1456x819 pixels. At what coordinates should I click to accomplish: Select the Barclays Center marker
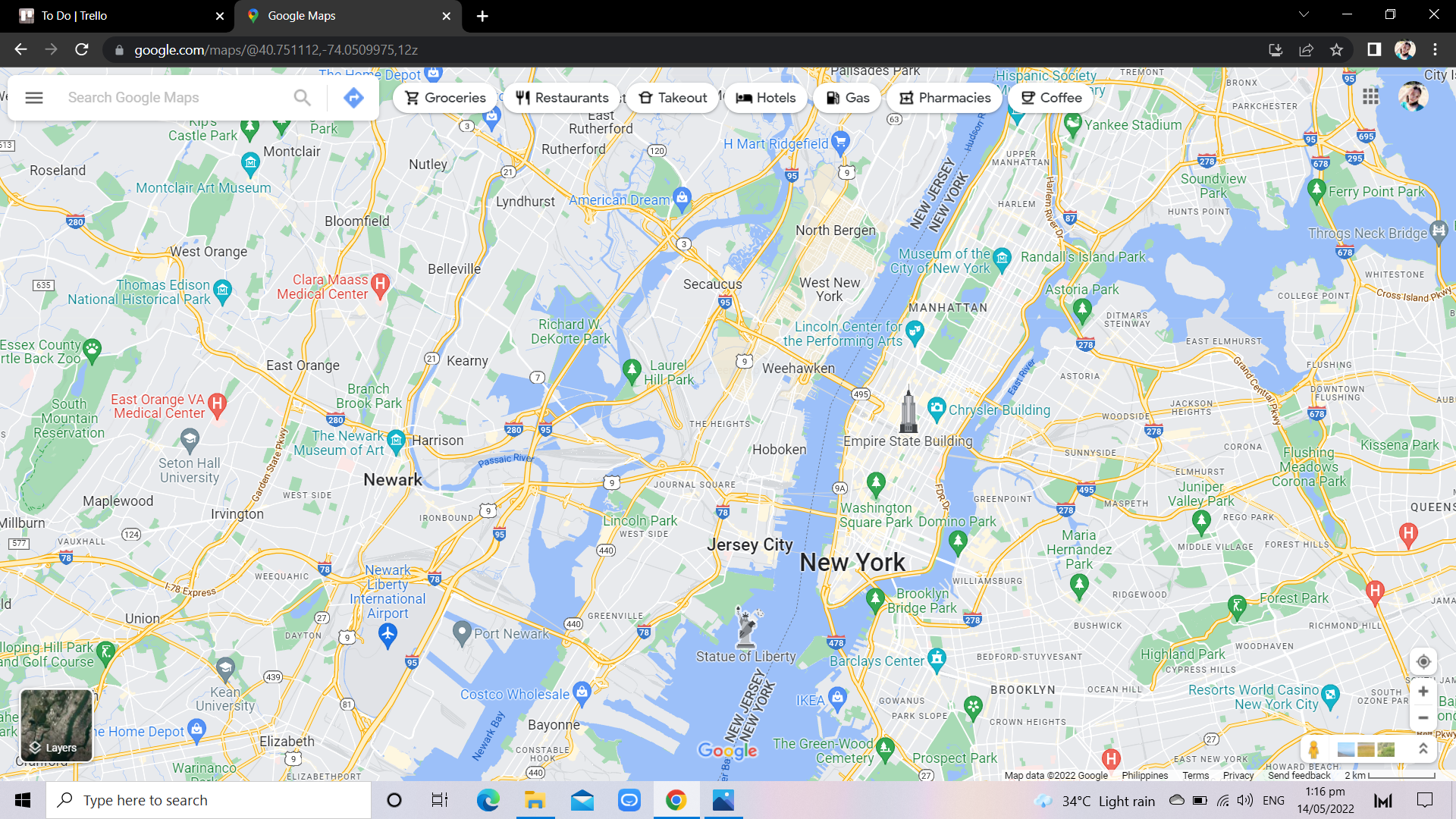point(937,659)
